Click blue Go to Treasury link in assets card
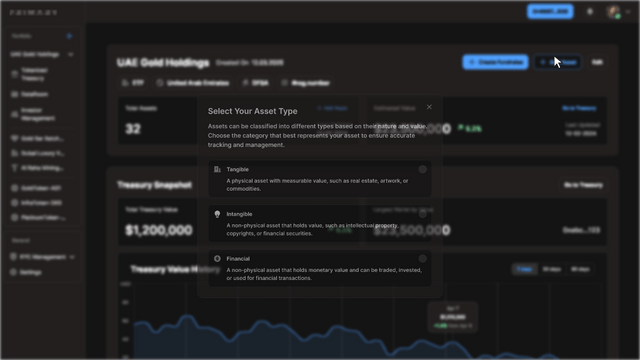Viewport: 640px width, 360px height. click(579, 108)
